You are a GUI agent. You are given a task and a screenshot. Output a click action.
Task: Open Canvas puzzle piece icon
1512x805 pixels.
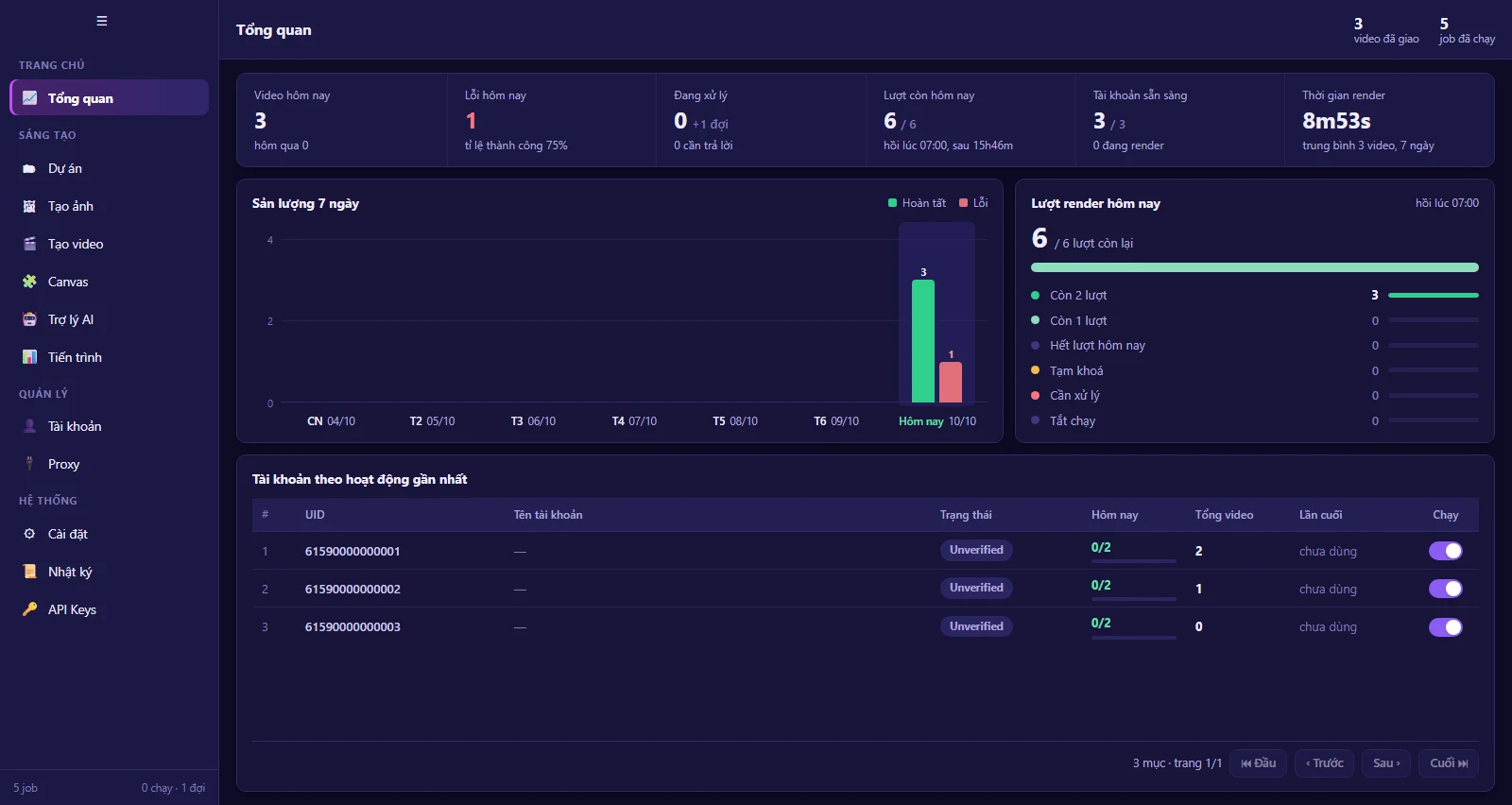point(29,282)
